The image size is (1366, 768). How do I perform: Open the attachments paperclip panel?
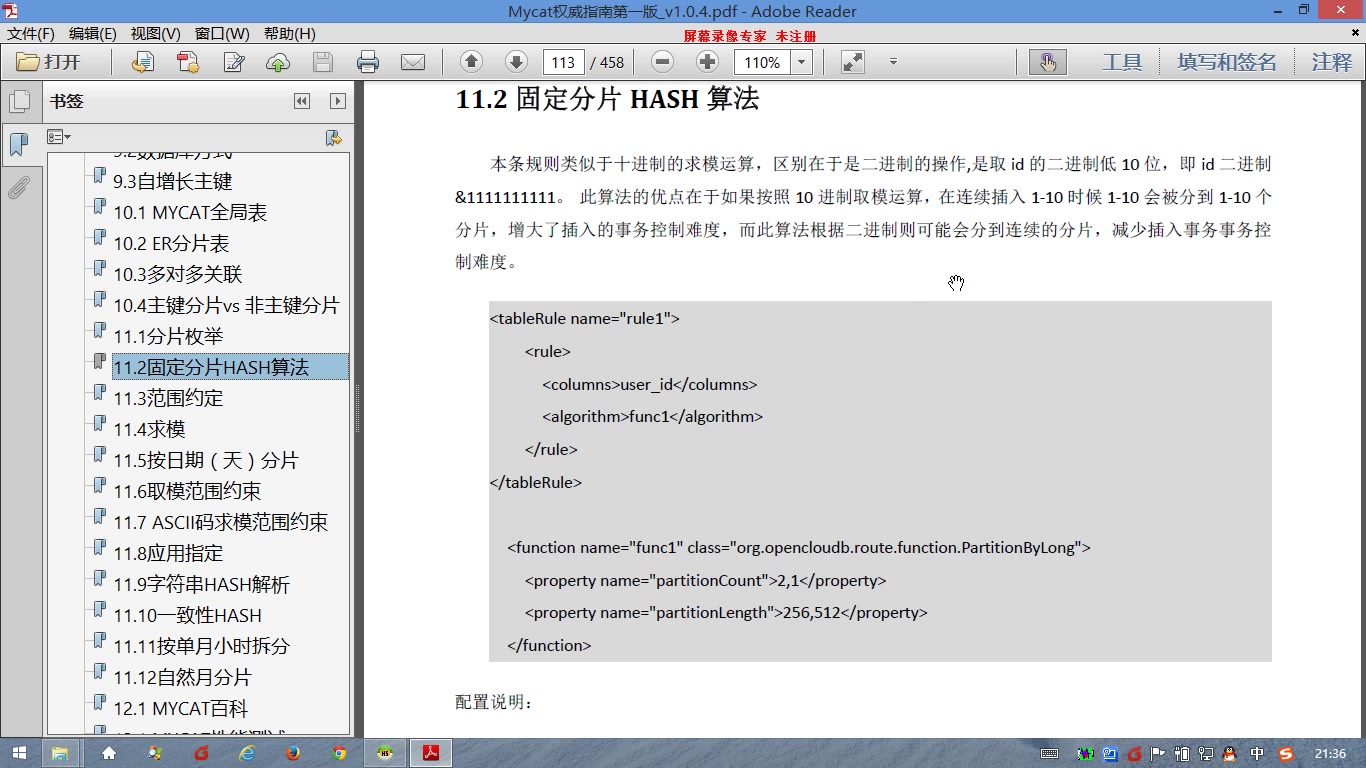pos(19,187)
